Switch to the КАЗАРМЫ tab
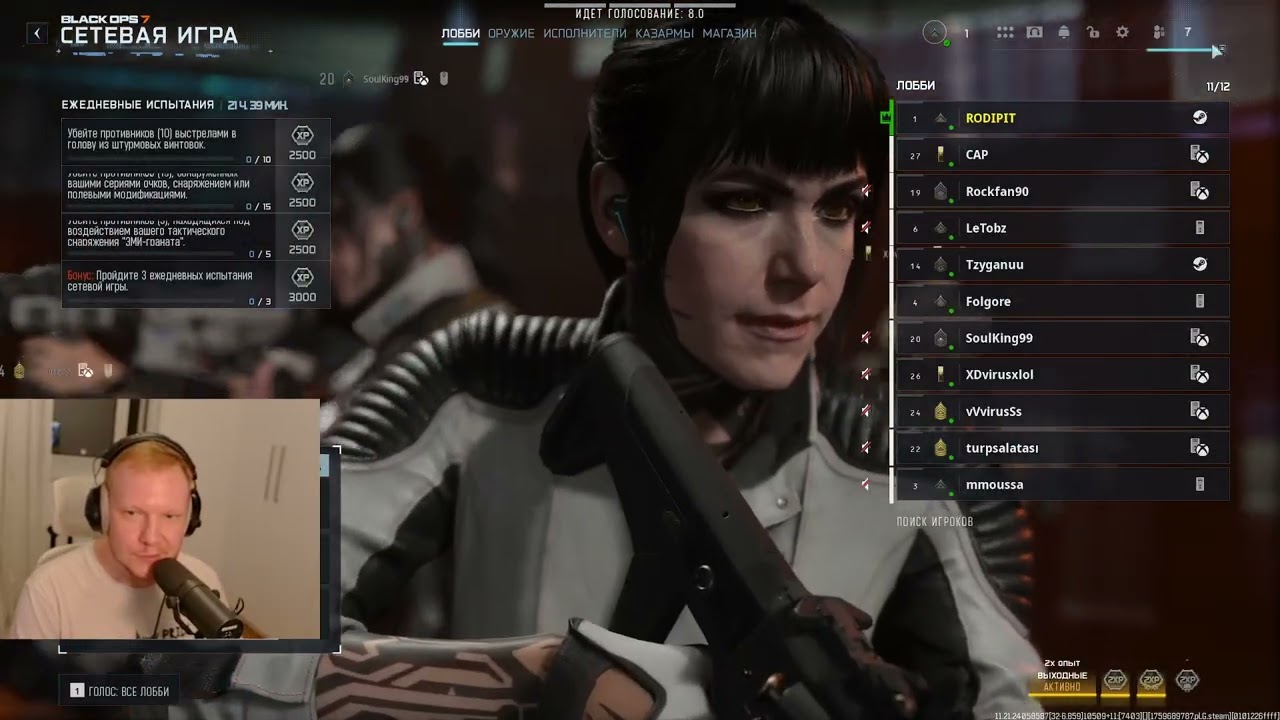The height and width of the screenshot is (720, 1280). [x=665, y=33]
